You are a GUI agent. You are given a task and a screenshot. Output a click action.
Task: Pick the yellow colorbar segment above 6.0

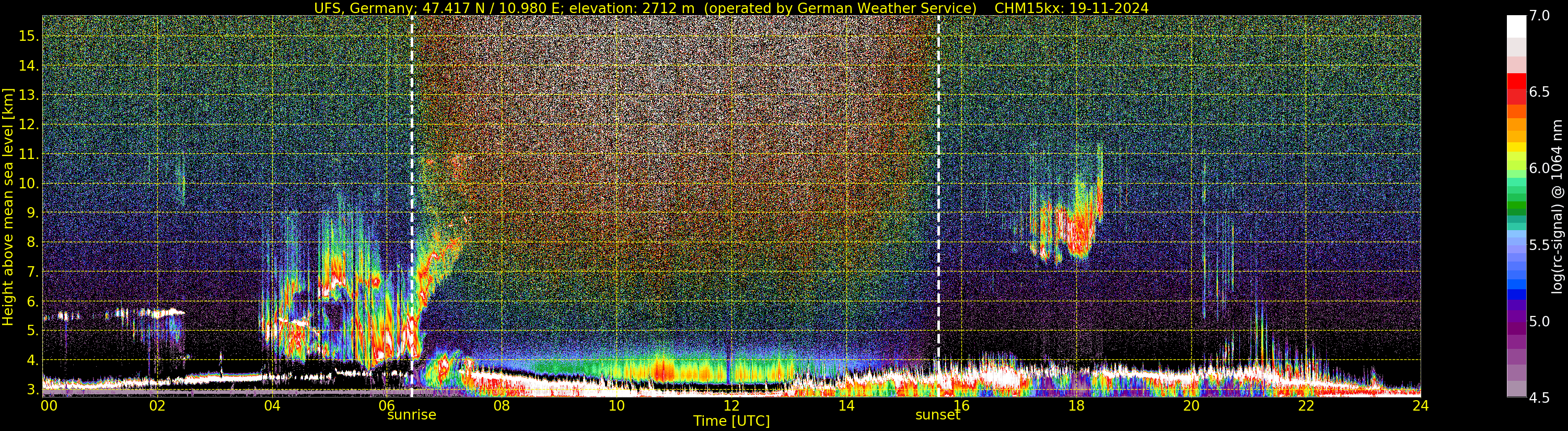[x=1516, y=147]
